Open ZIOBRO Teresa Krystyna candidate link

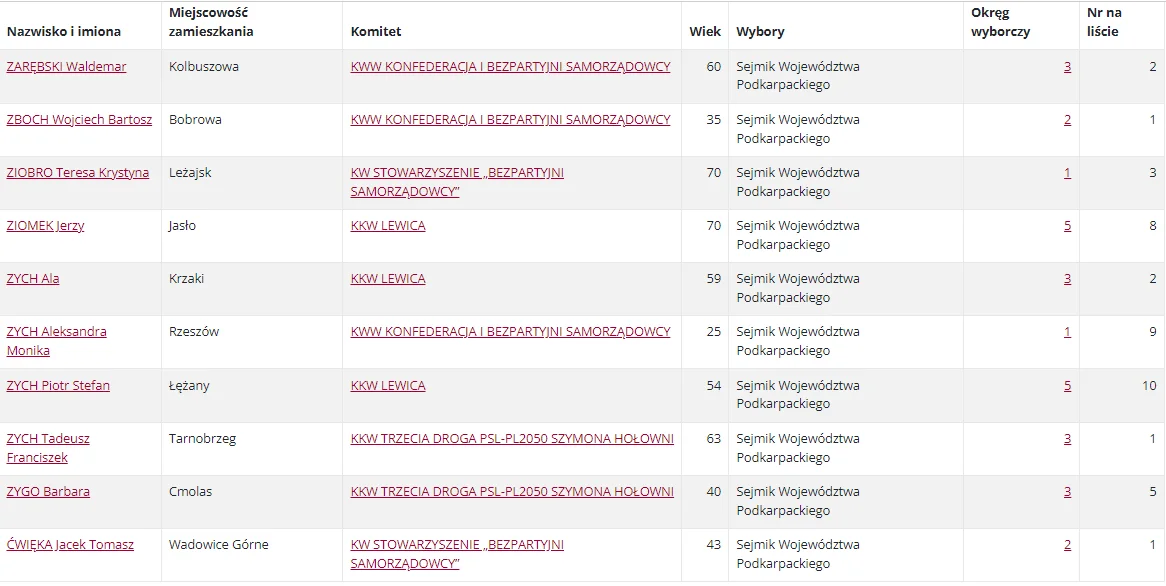[78, 173]
